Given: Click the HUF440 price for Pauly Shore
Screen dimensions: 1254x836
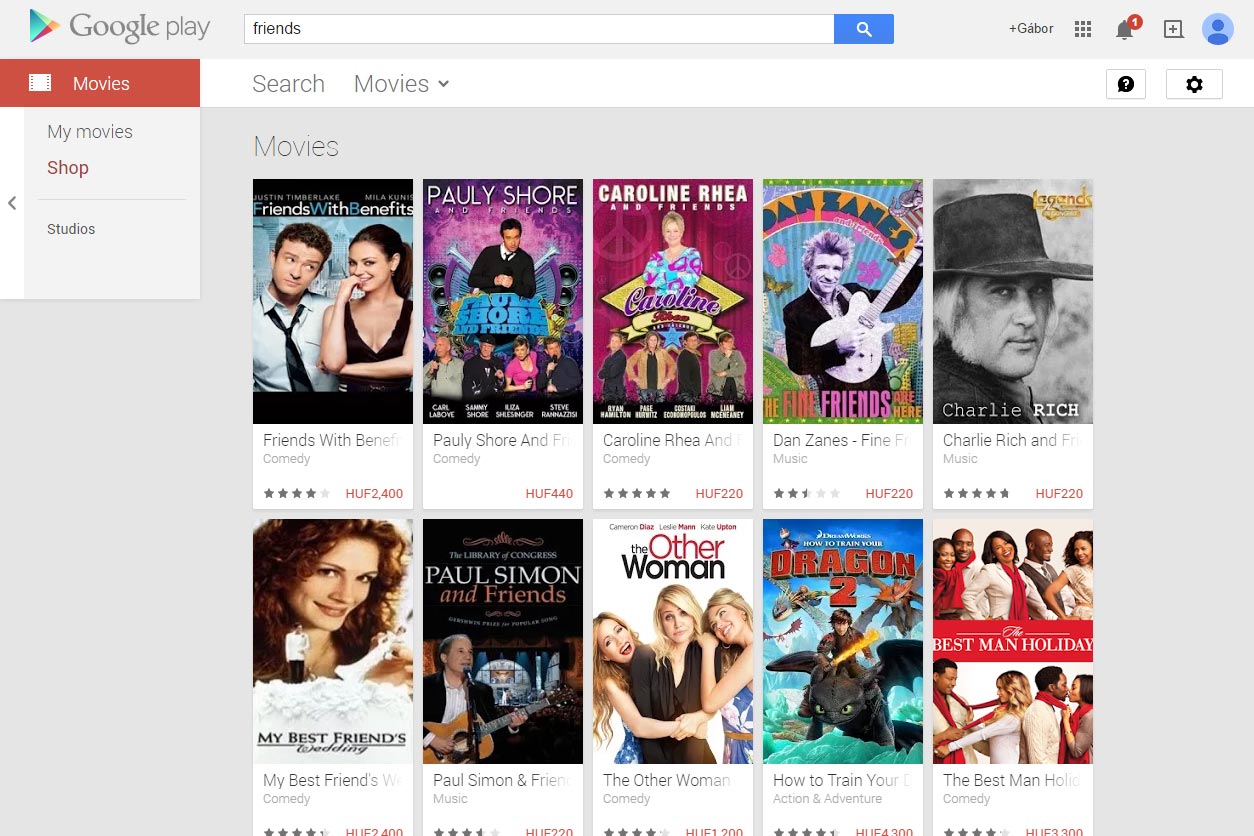Looking at the screenshot, I should tap(549, 493).
